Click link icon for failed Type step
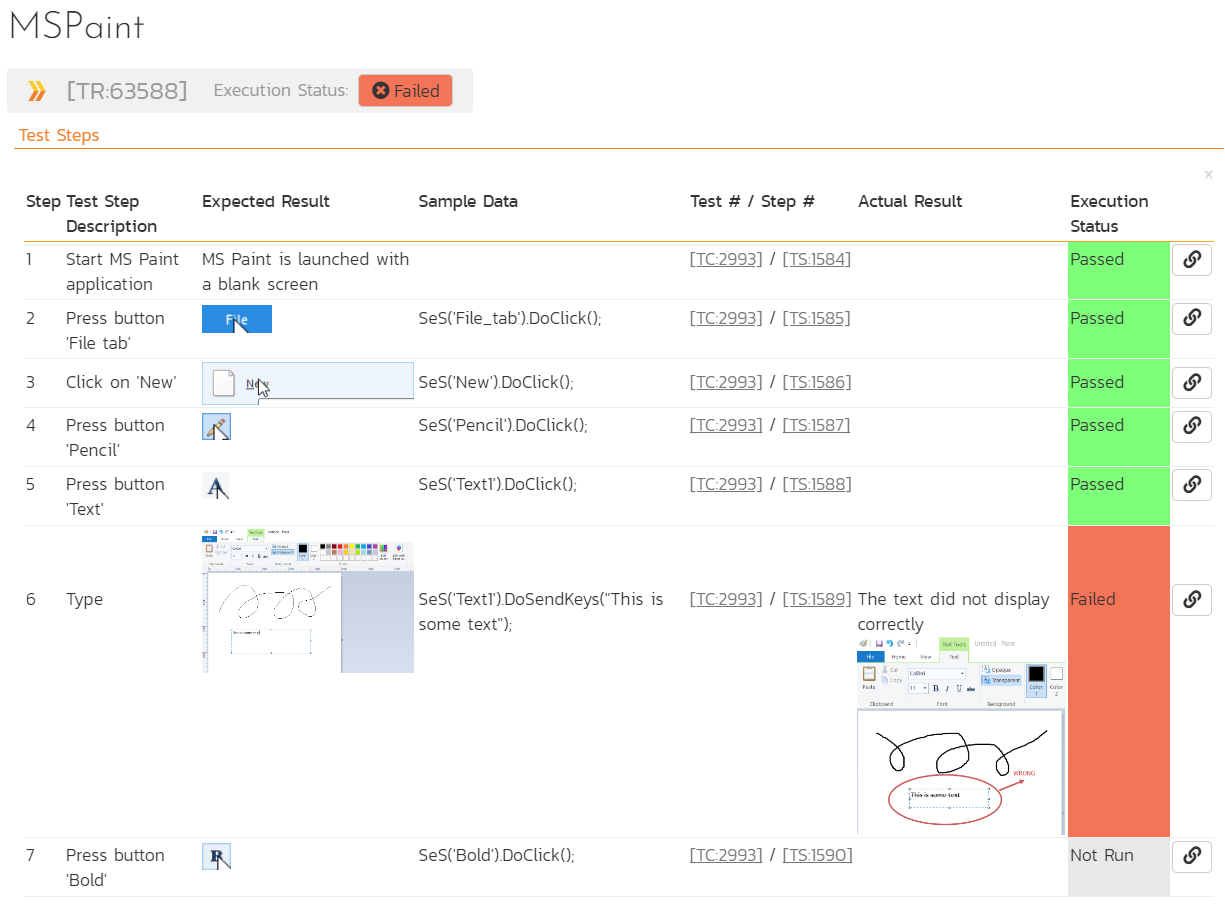 [1191, 600]
